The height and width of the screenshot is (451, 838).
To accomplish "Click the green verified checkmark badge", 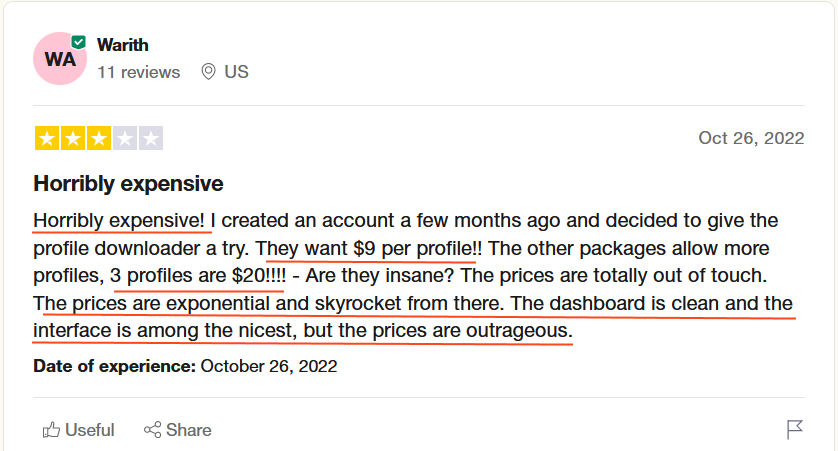I will [x=78, y=42].
